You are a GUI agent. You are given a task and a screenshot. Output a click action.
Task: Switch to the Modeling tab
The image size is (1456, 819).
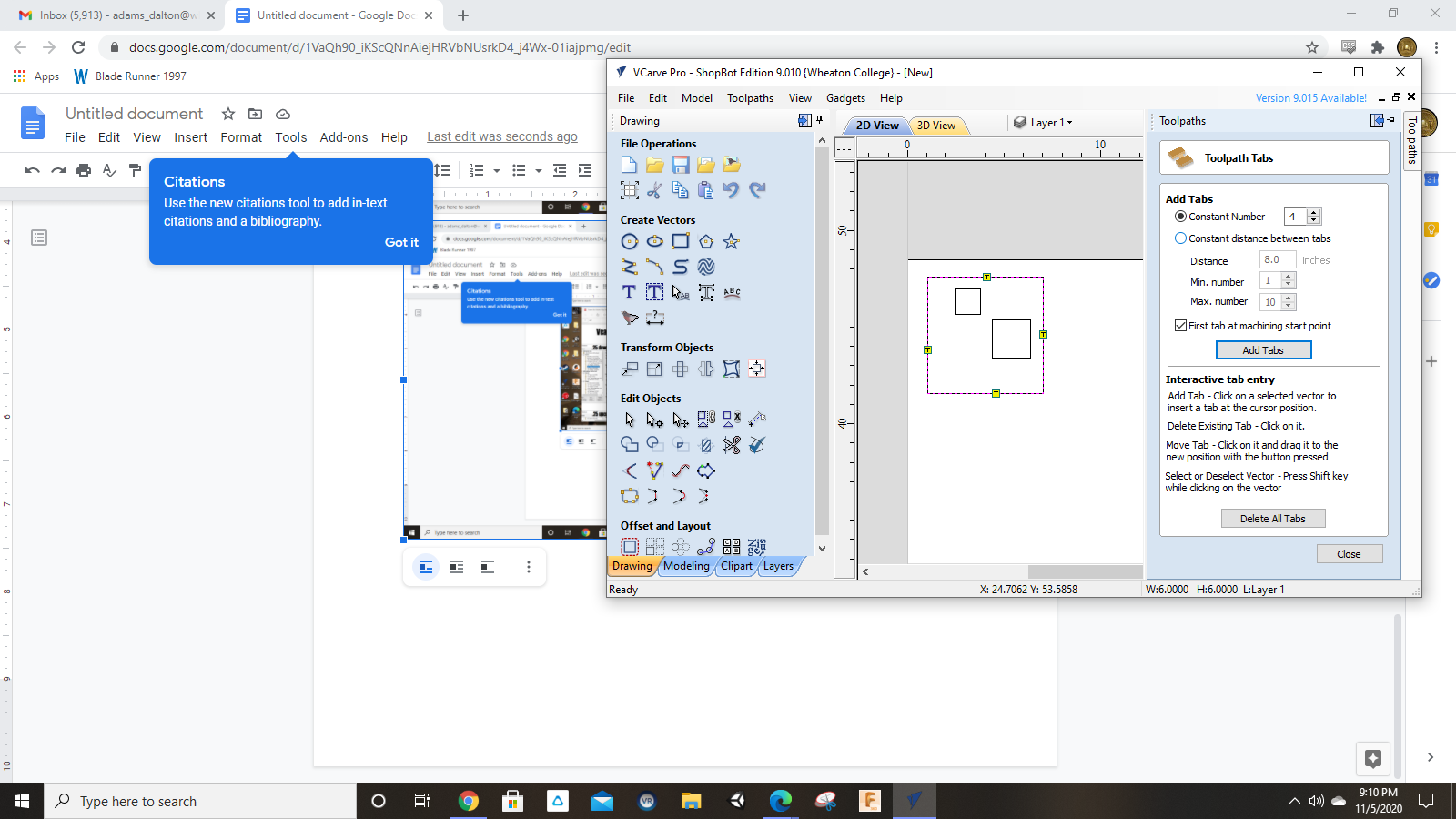[686, 566]
